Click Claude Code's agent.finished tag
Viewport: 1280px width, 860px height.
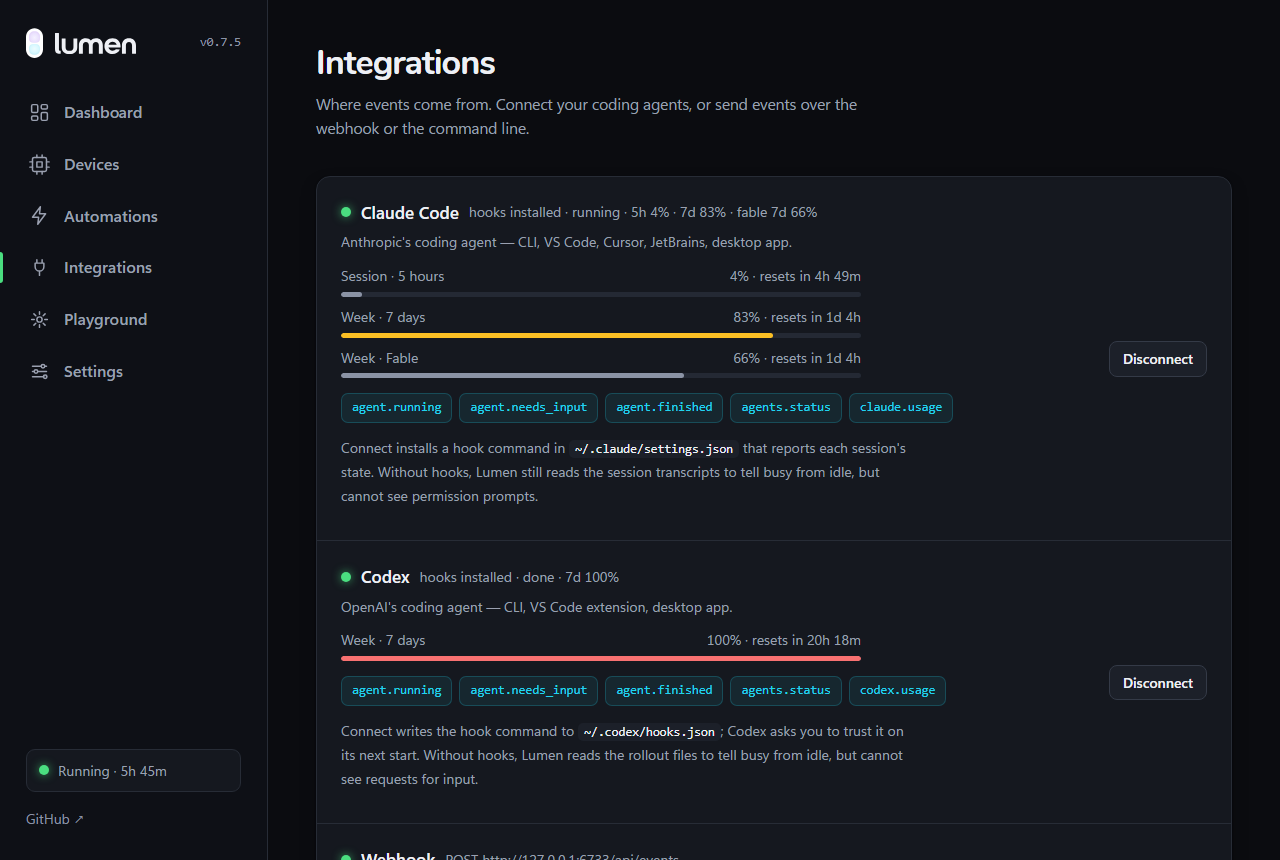[664, 408]
